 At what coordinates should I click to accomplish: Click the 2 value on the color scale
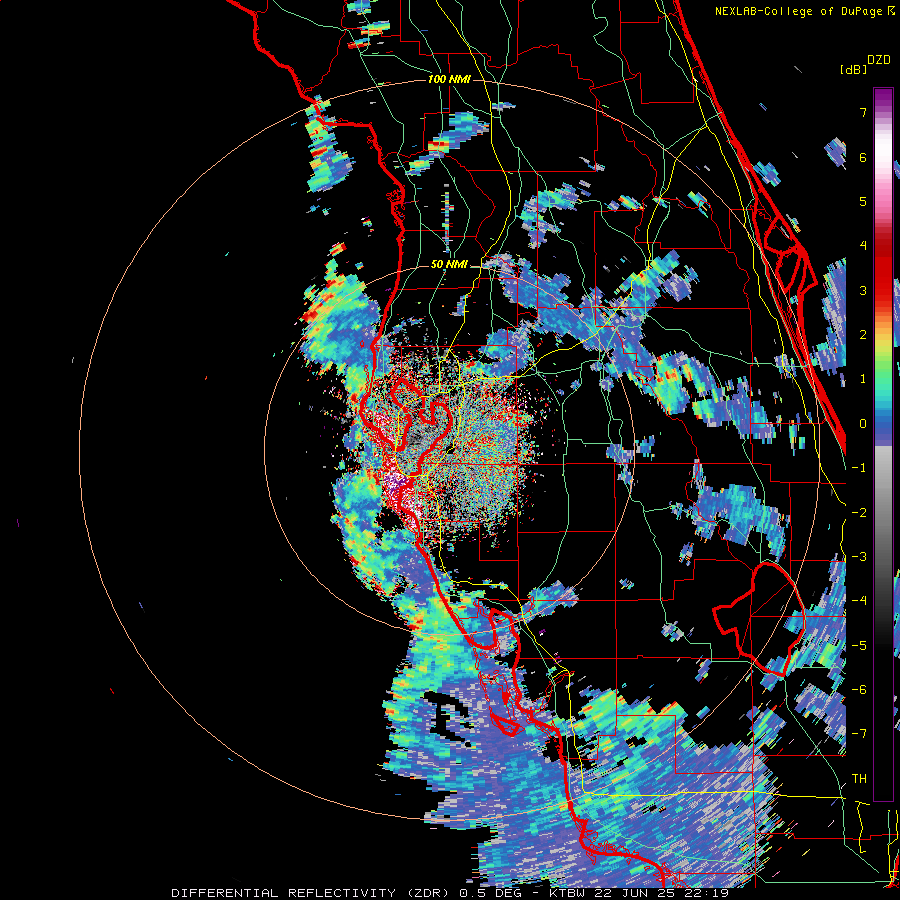point(863,335)
